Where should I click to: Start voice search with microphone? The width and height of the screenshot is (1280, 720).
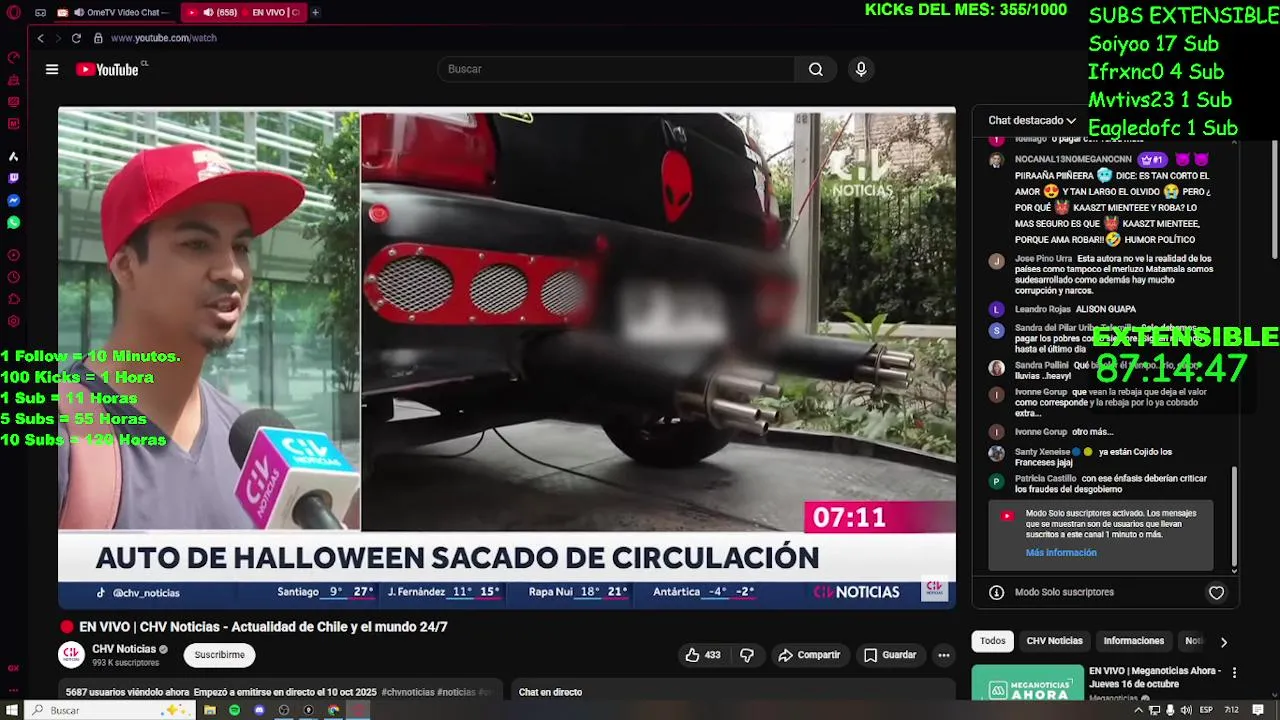tap(861, 69)
